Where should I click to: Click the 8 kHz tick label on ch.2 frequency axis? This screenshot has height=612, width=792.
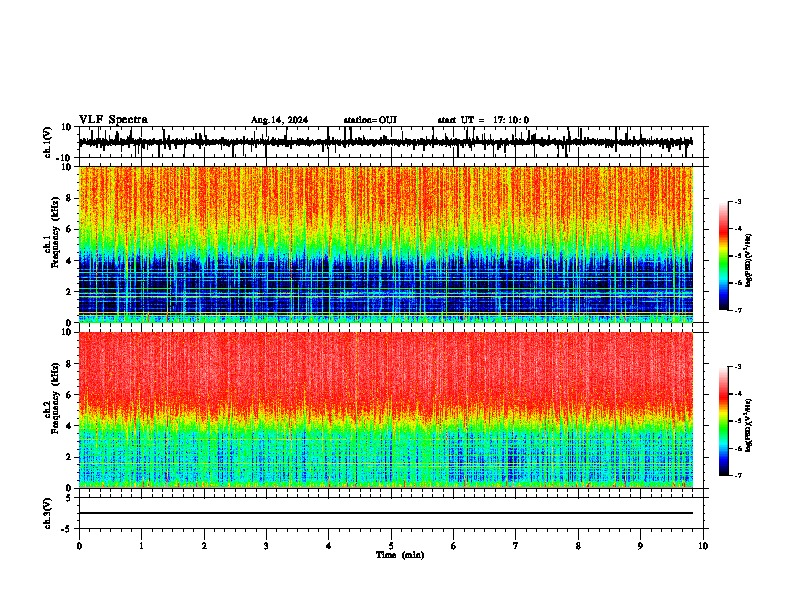point(69,364)
